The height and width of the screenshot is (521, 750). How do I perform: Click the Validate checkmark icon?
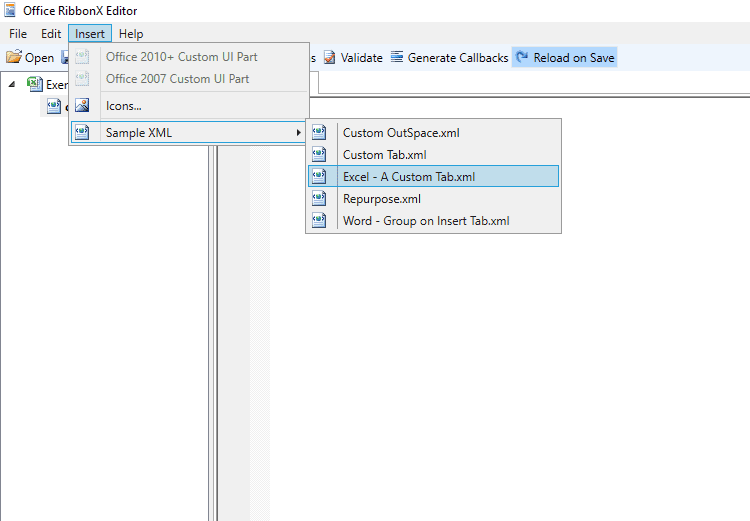[330, 57]
